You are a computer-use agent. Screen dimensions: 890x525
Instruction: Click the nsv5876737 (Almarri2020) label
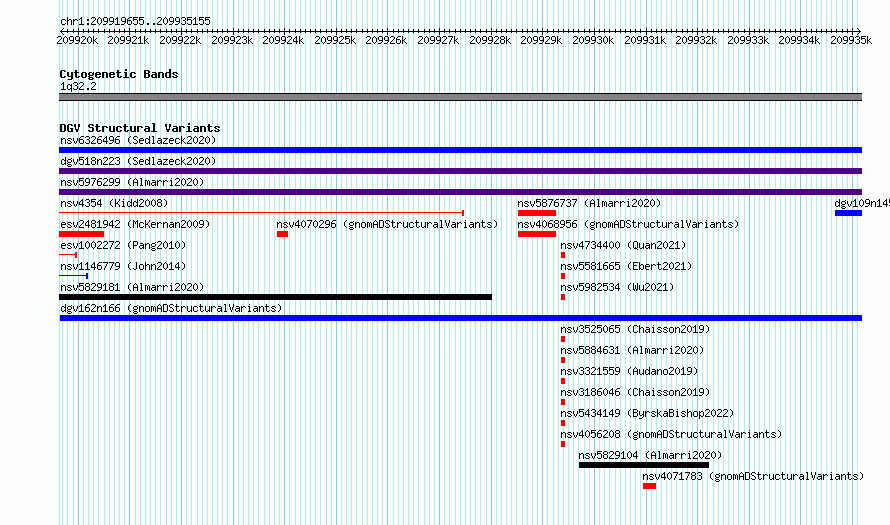(589, 203)
